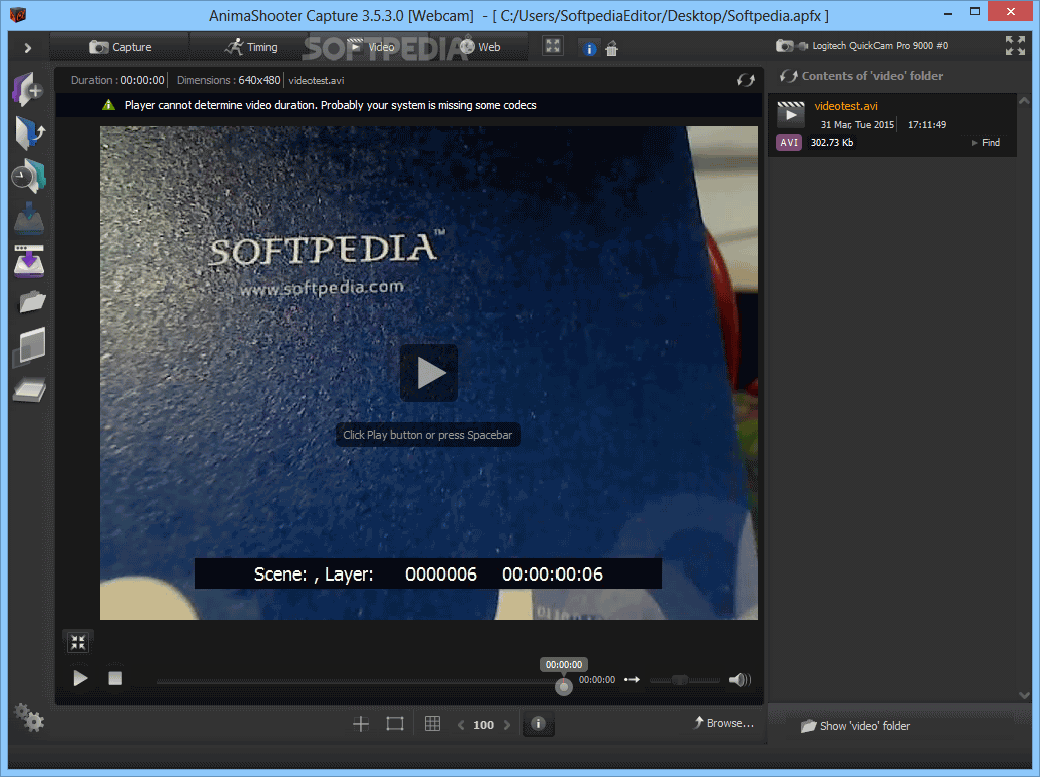Click the stop button in player controls
The width and height of the screenshot is (1040, 777).
click(x=115, y=678)
